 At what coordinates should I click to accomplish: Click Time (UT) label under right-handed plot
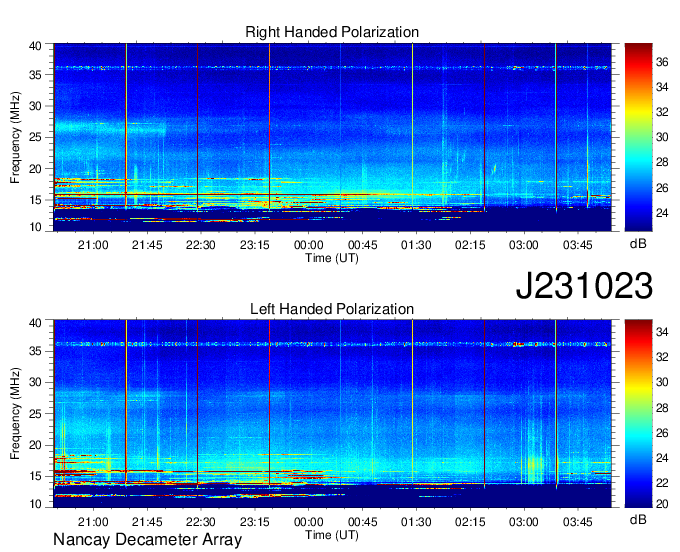point(332,258)
